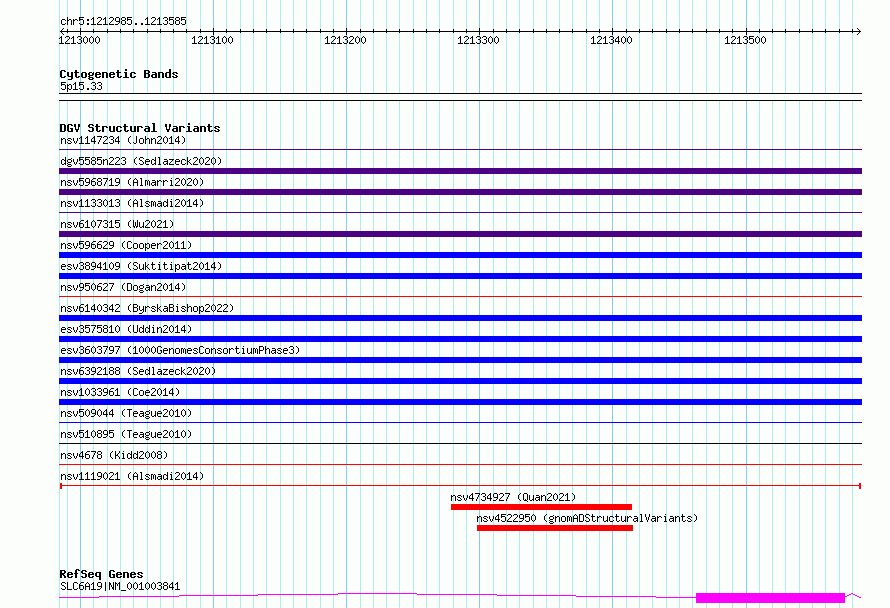Click the nsv4522950 gnomAD red variant bar
The width and height of the screenshot is (890, 608).
(555, 528)
